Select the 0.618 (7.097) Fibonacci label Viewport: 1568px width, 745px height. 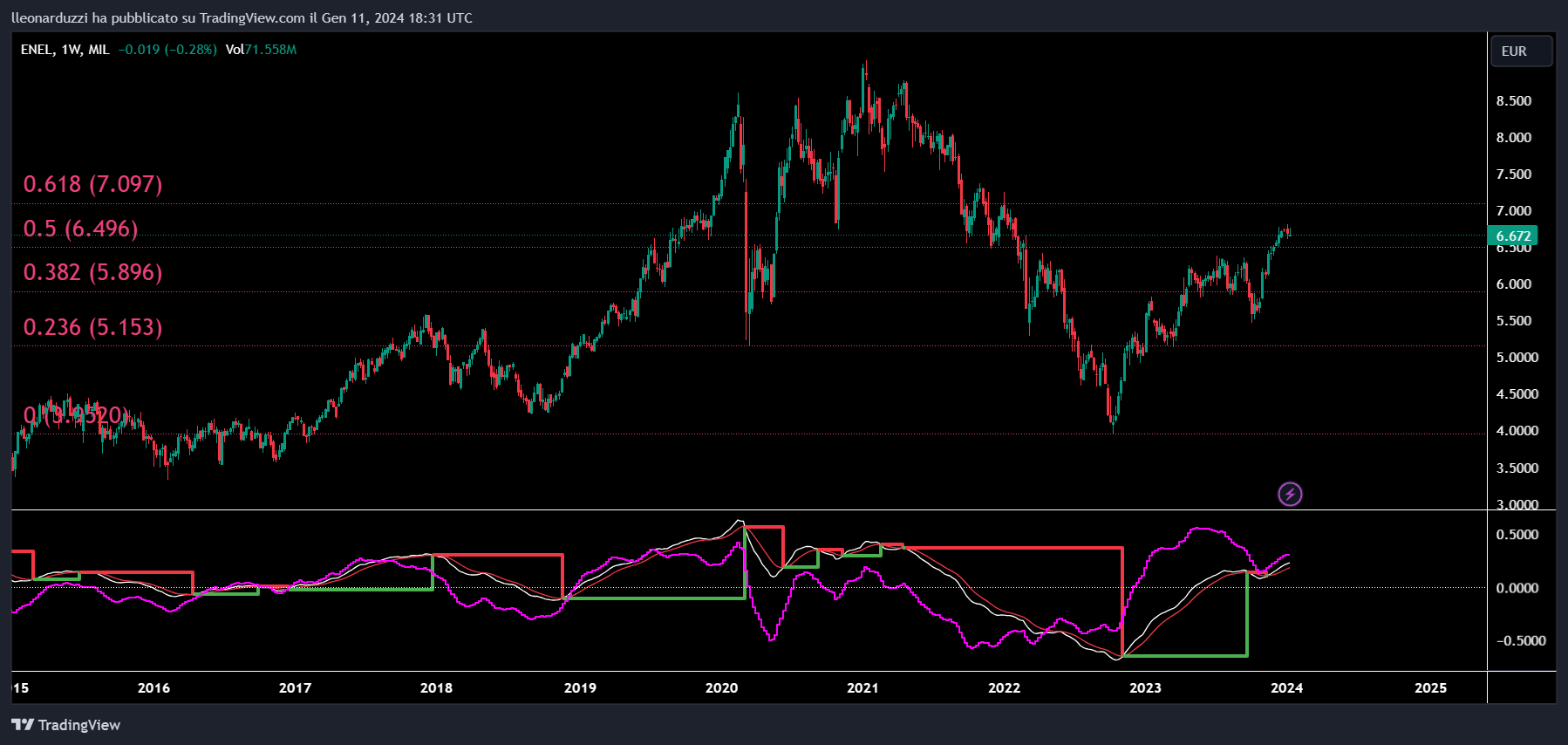pyautogui.click(x=93, y=184)
